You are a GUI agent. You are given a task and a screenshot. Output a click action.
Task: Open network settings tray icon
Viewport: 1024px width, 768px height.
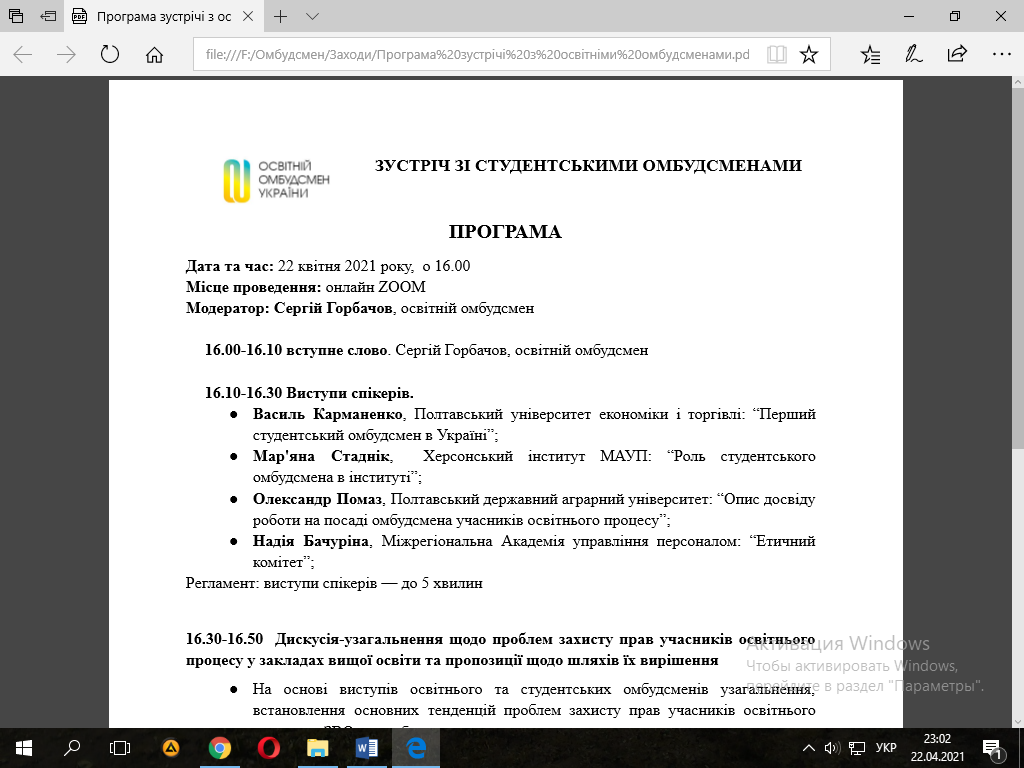point(856,748)
